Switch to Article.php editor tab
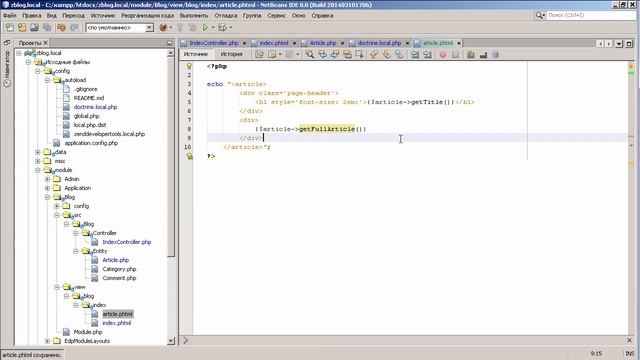 323,43
